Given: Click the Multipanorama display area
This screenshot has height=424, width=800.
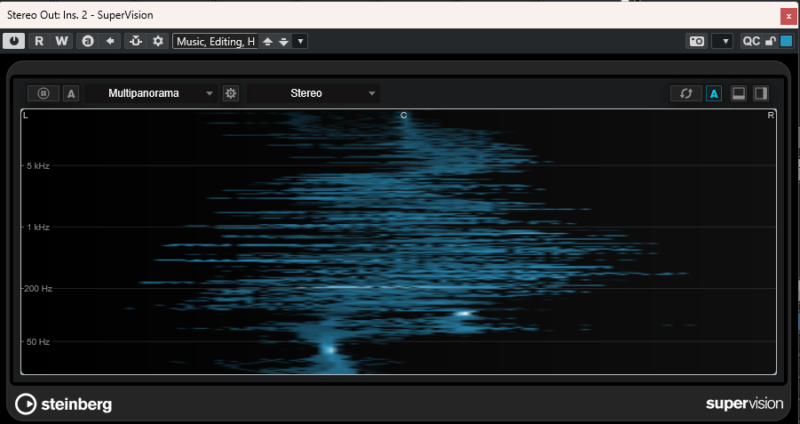Looking at the screenshot, I should (398, 241).
